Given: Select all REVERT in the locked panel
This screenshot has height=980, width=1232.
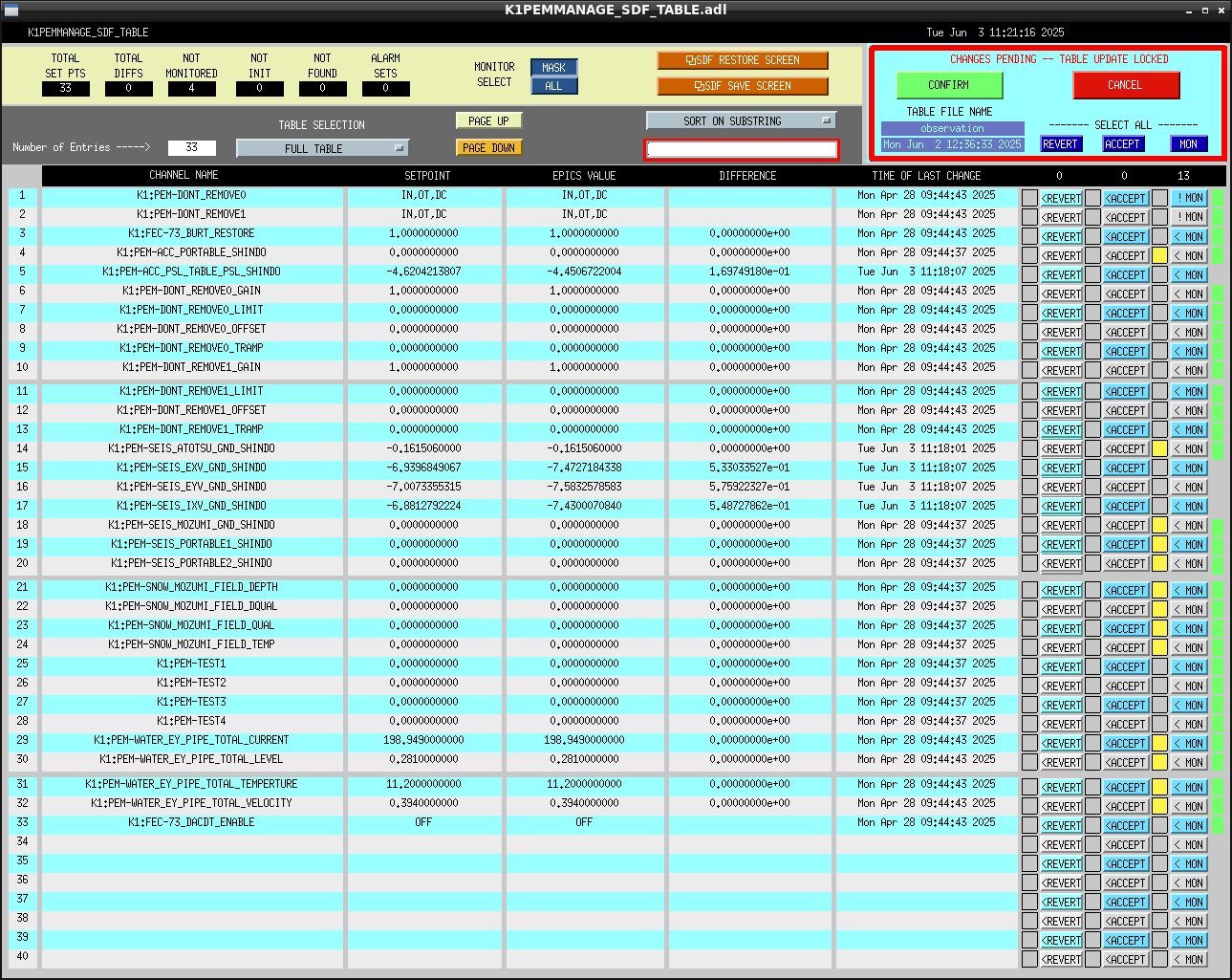Looking at the screenshot, I should coord(1060,144).
